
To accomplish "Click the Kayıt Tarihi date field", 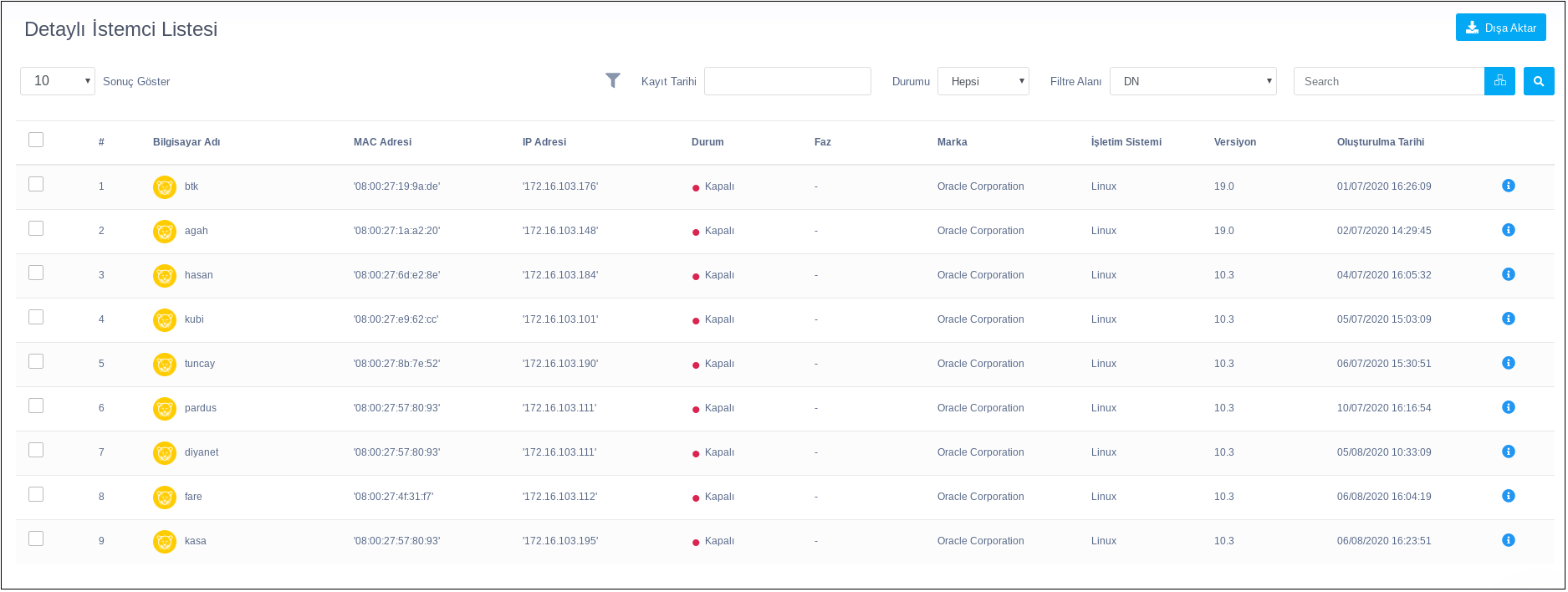I will tap(787, 81).
